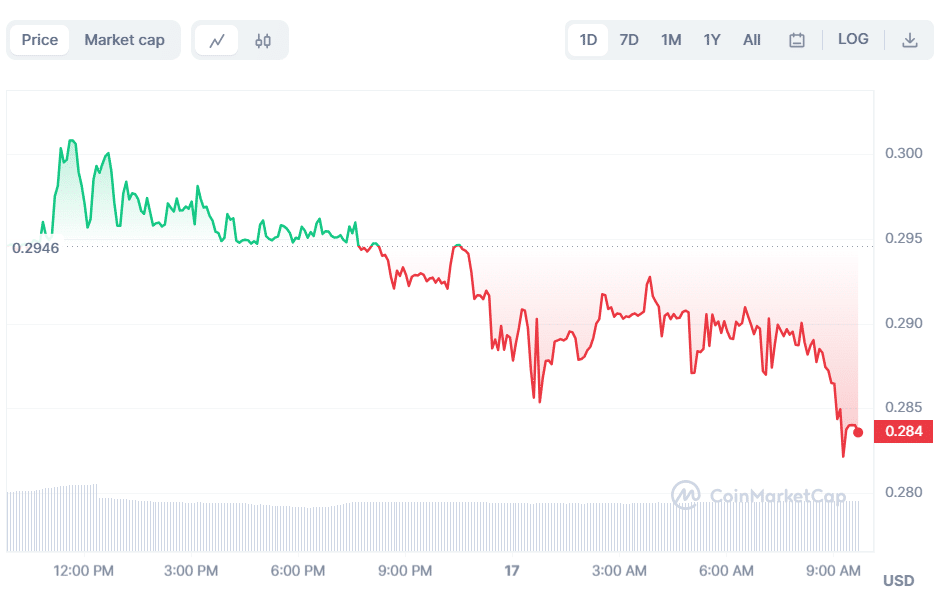Click the 12:00 PM time axis label

pos(84,571)
